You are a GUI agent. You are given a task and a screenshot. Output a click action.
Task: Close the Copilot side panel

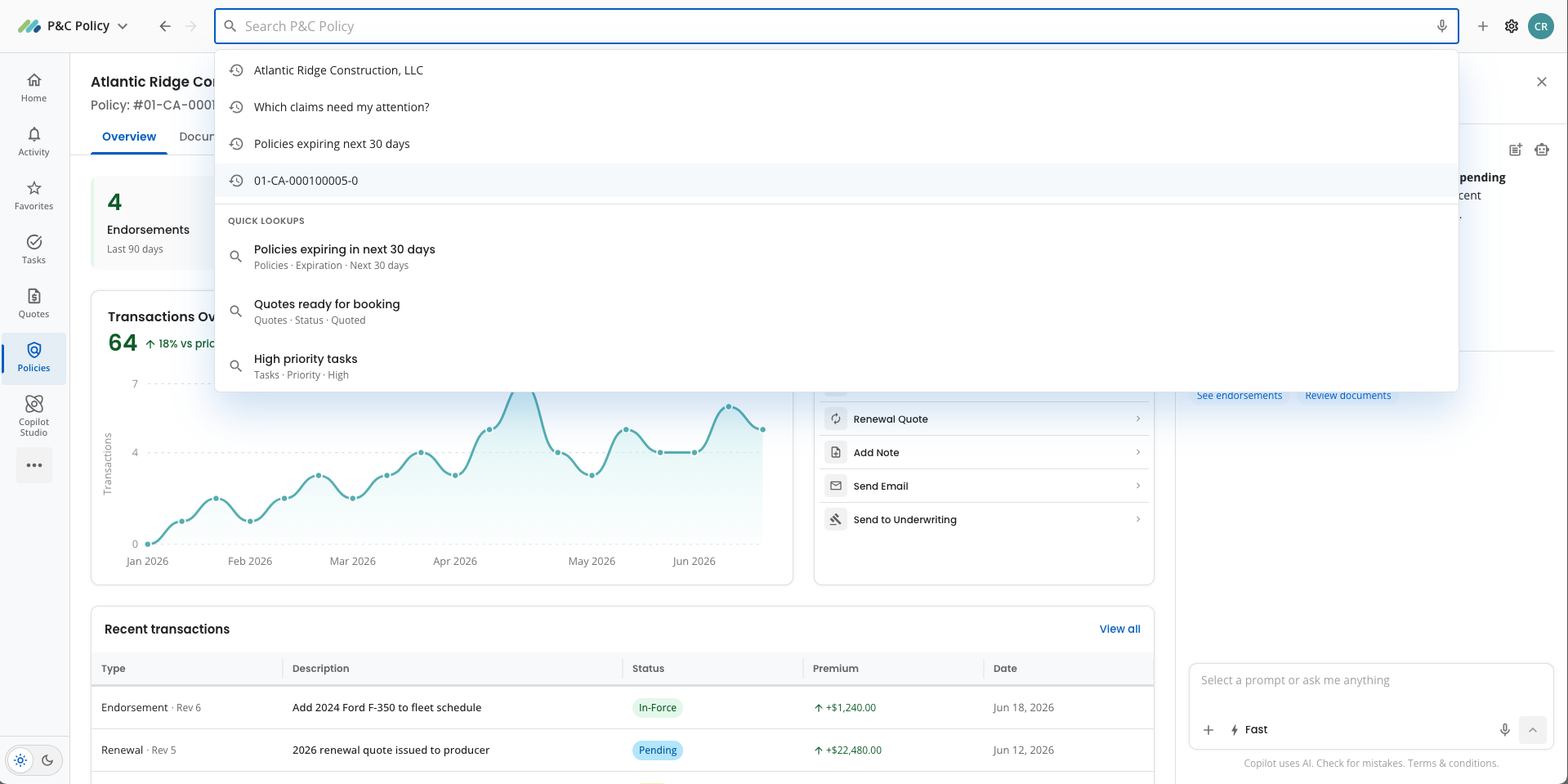1542,82
